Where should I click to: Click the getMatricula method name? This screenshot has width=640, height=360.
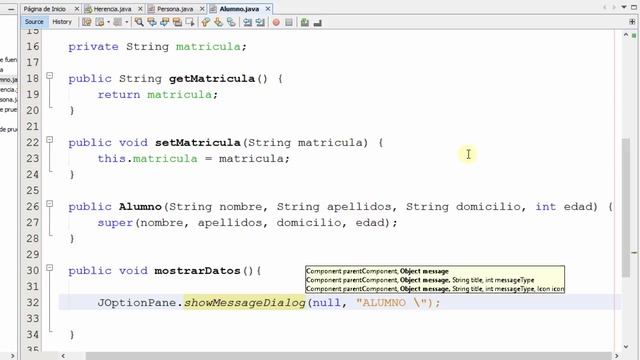pos(211,79)
